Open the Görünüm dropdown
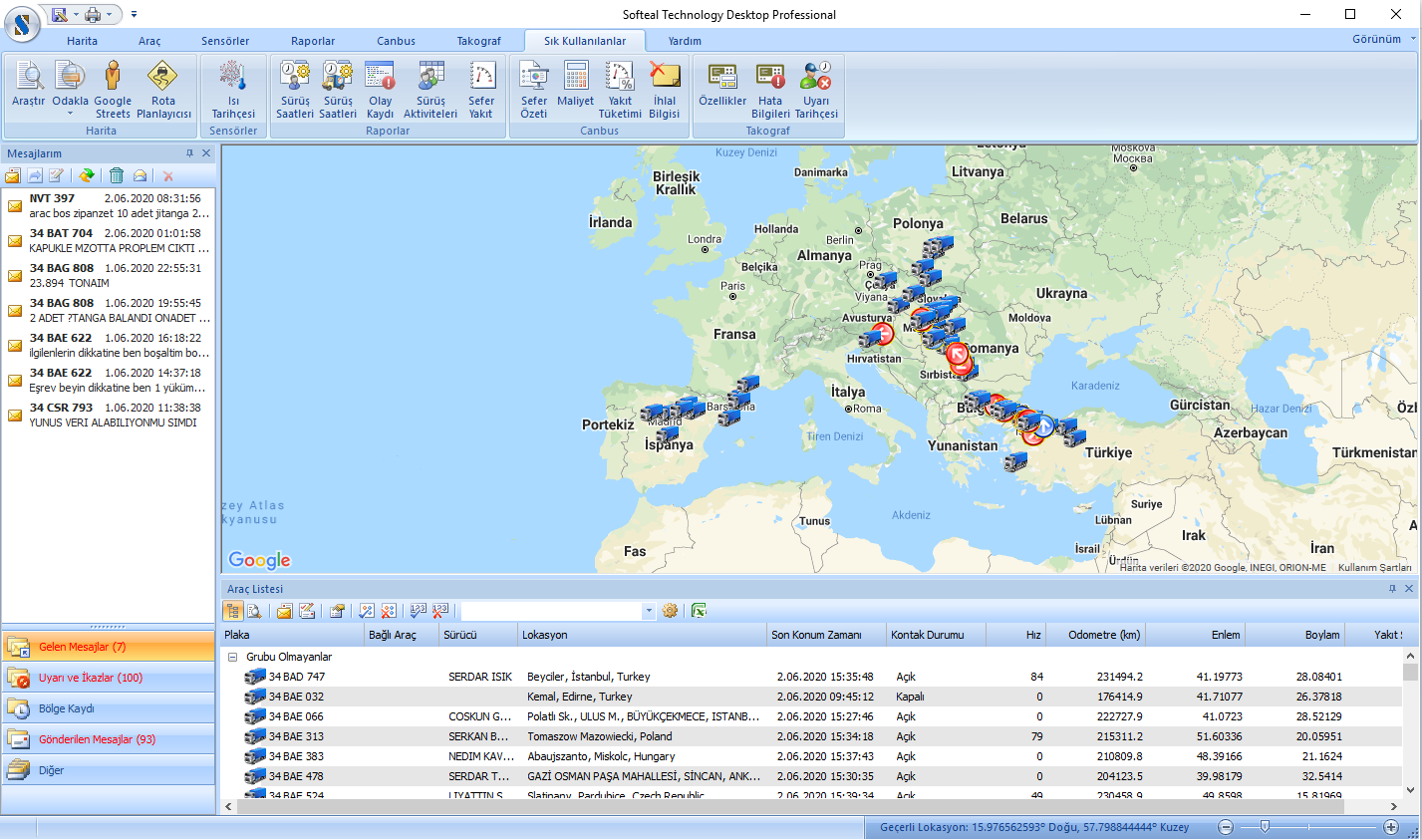The image size is (1422, 840). click(x=1383, y=39)
